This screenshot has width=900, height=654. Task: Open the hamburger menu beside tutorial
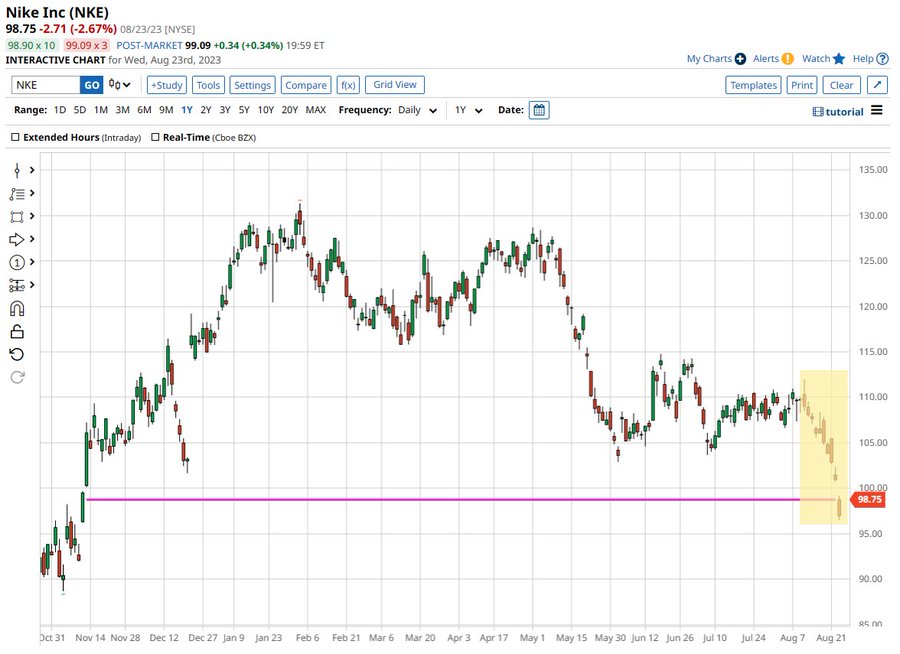tap(876, 110)
